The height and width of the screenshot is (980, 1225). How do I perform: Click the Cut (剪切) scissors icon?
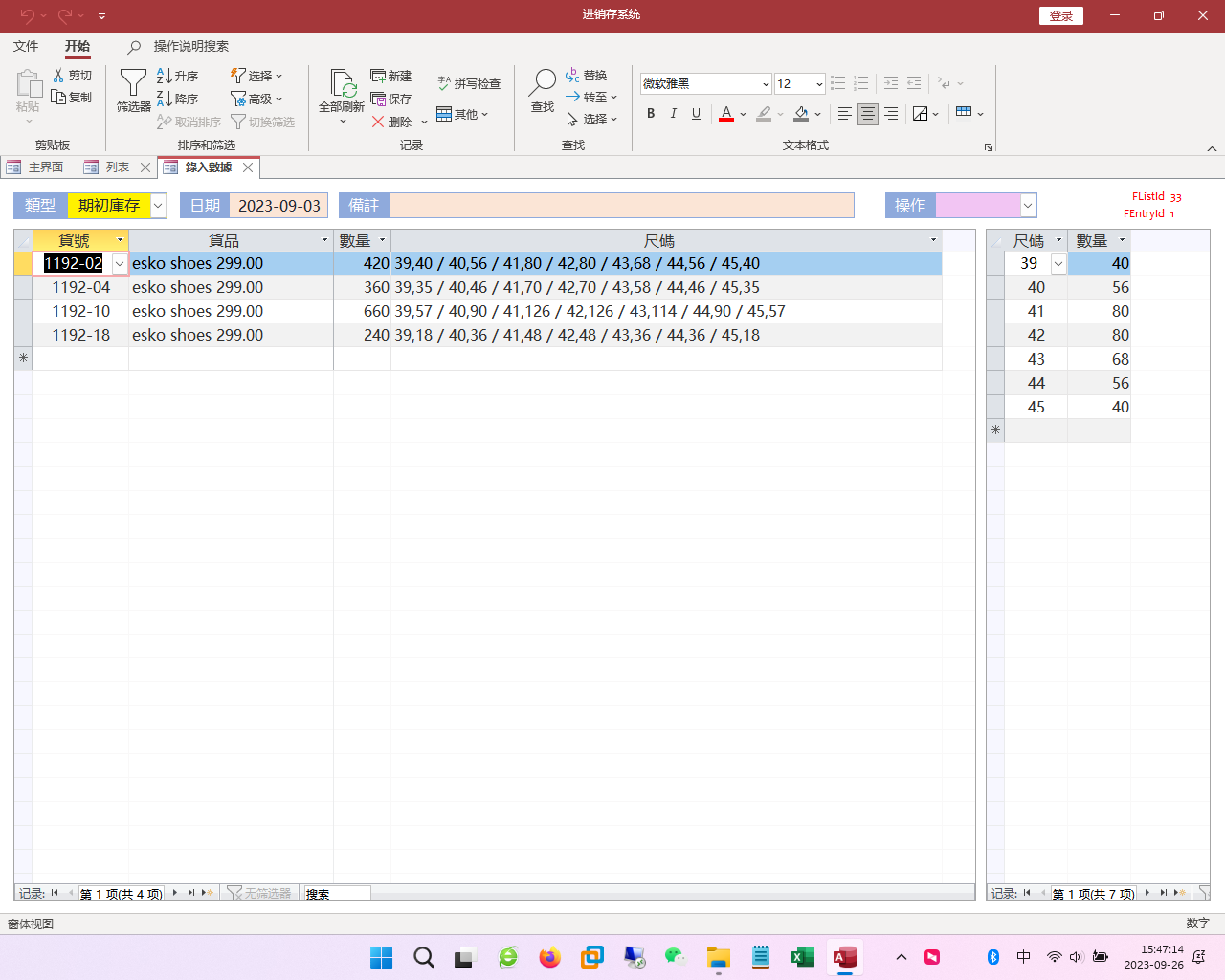pos(58,76)
